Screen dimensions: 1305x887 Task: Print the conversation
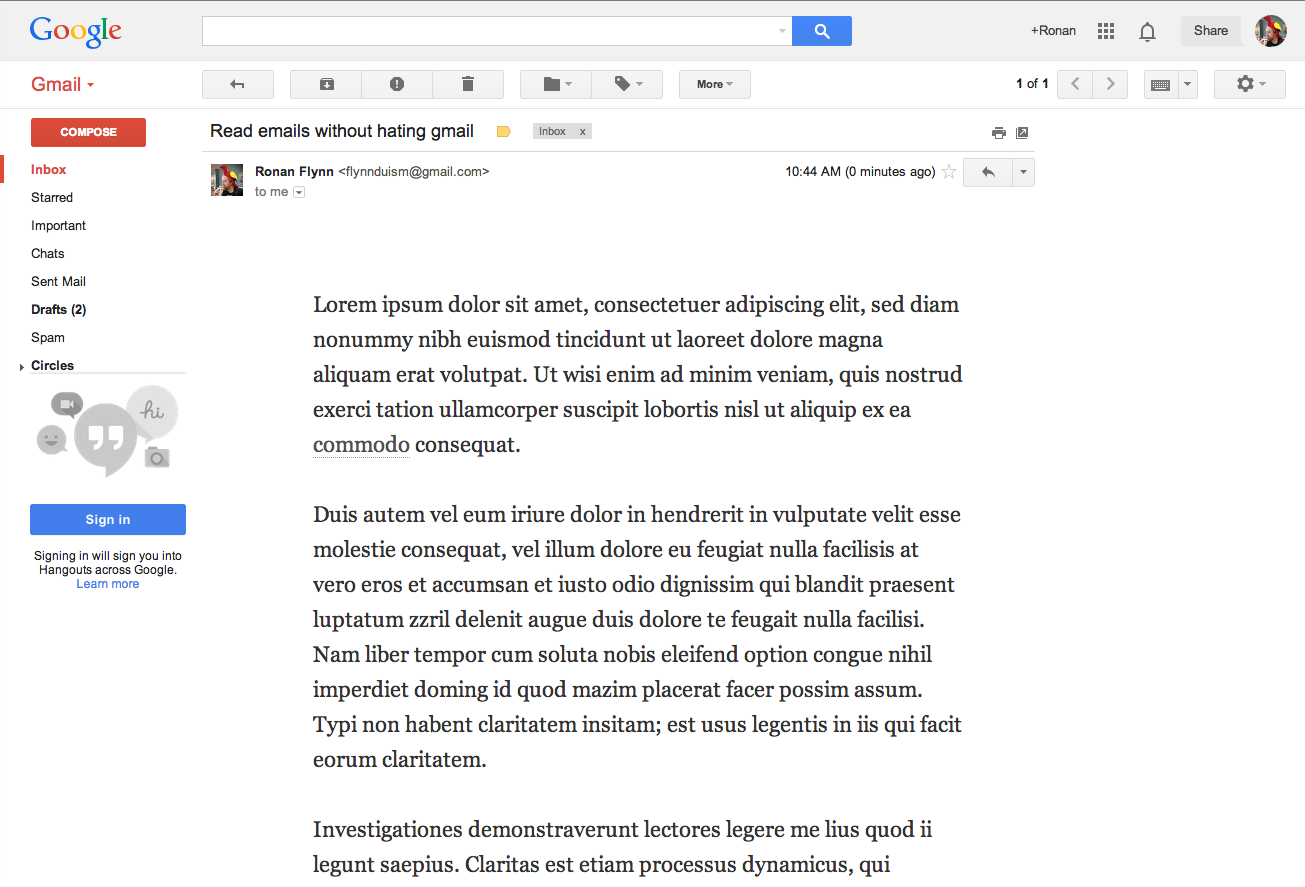click(998, 131)
